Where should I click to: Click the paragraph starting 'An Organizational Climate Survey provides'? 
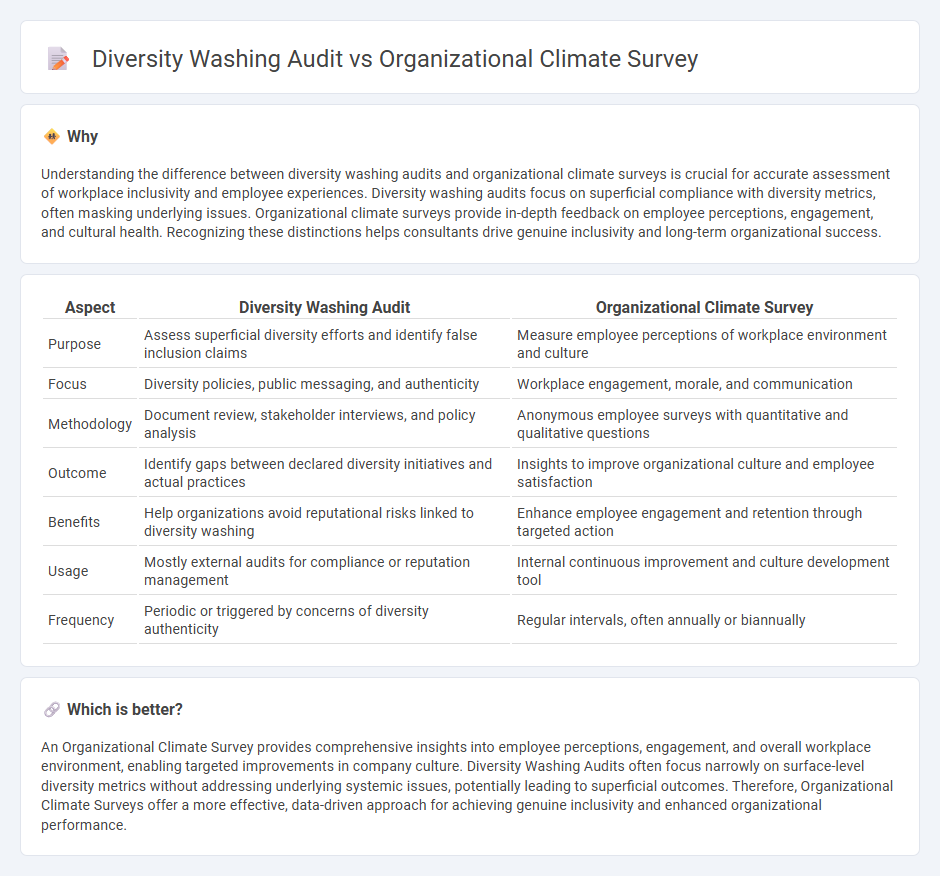pos(467,786)
